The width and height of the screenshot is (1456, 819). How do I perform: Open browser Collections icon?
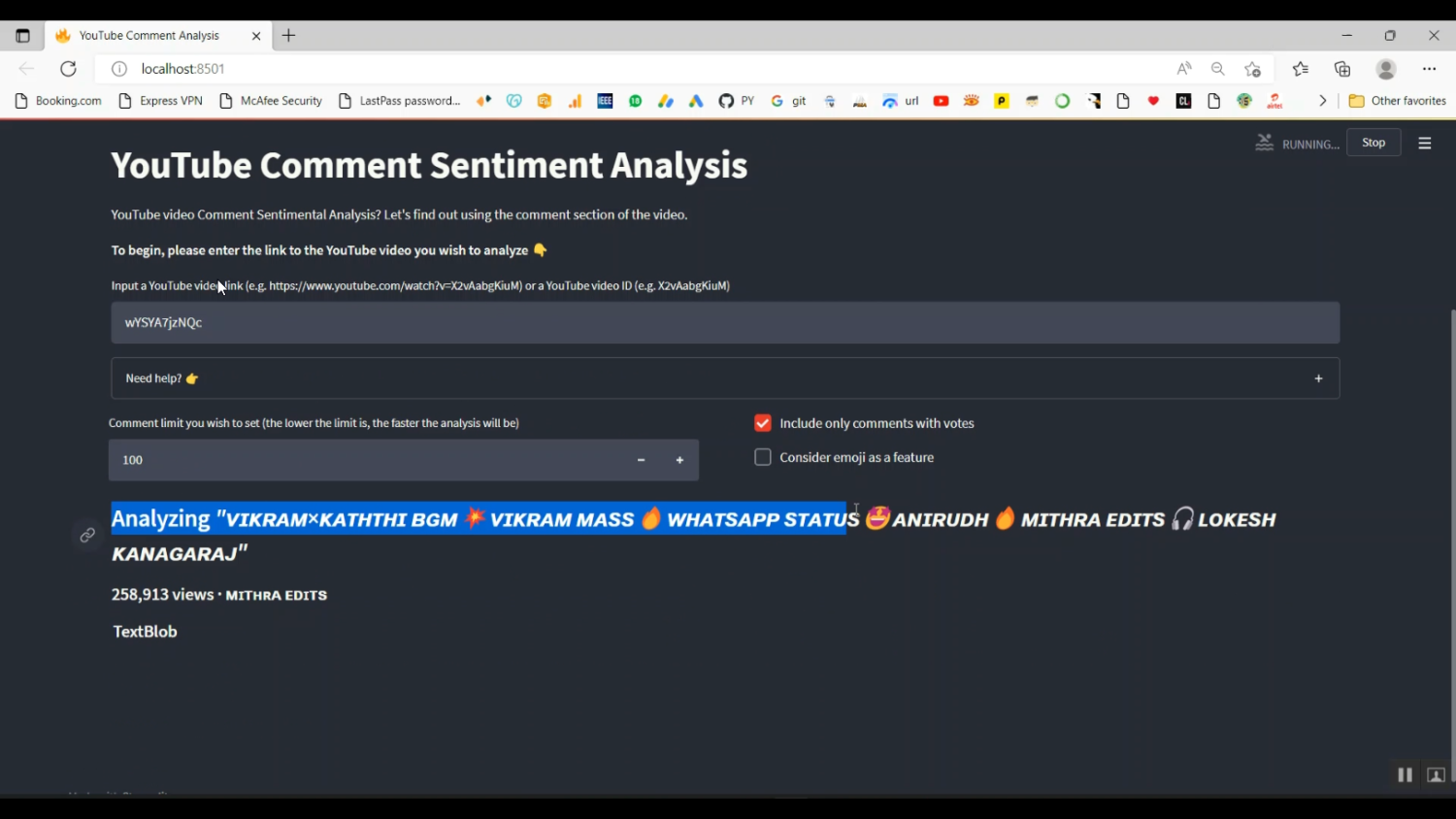pos(1342,69)
